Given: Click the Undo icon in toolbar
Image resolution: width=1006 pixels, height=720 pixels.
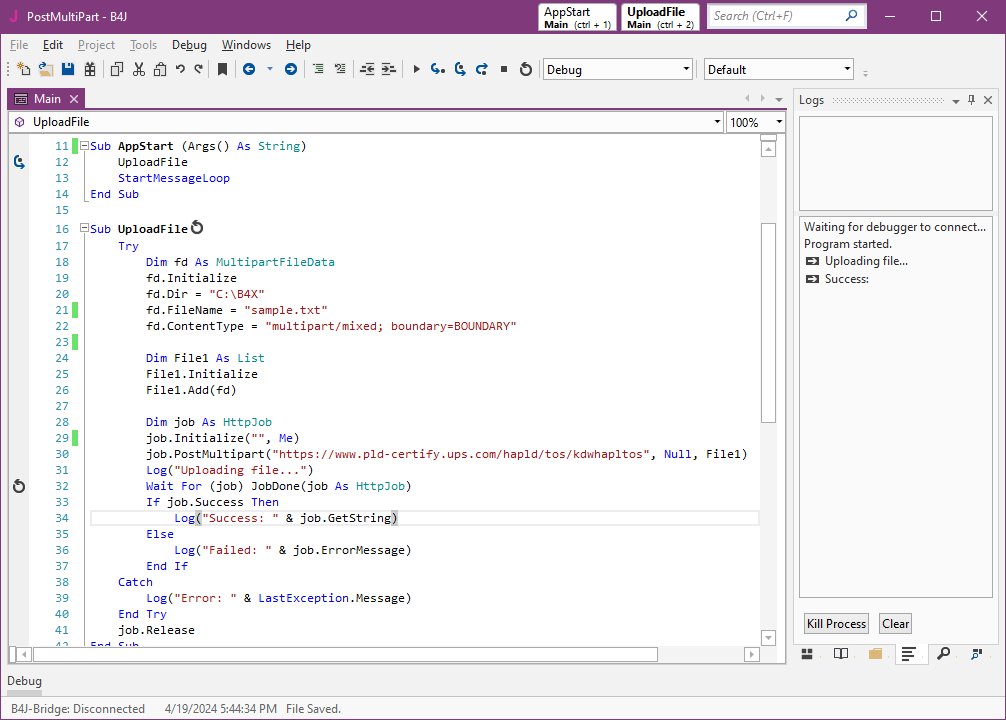Looking at the screenshot, I should click(x=180, y=69).
